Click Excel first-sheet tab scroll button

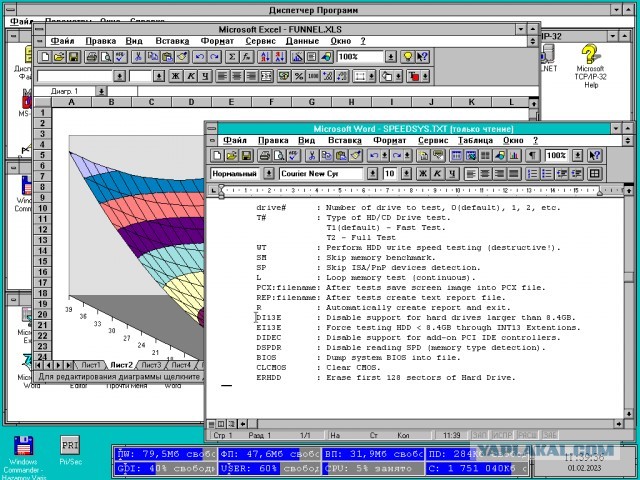pos(38,365)
